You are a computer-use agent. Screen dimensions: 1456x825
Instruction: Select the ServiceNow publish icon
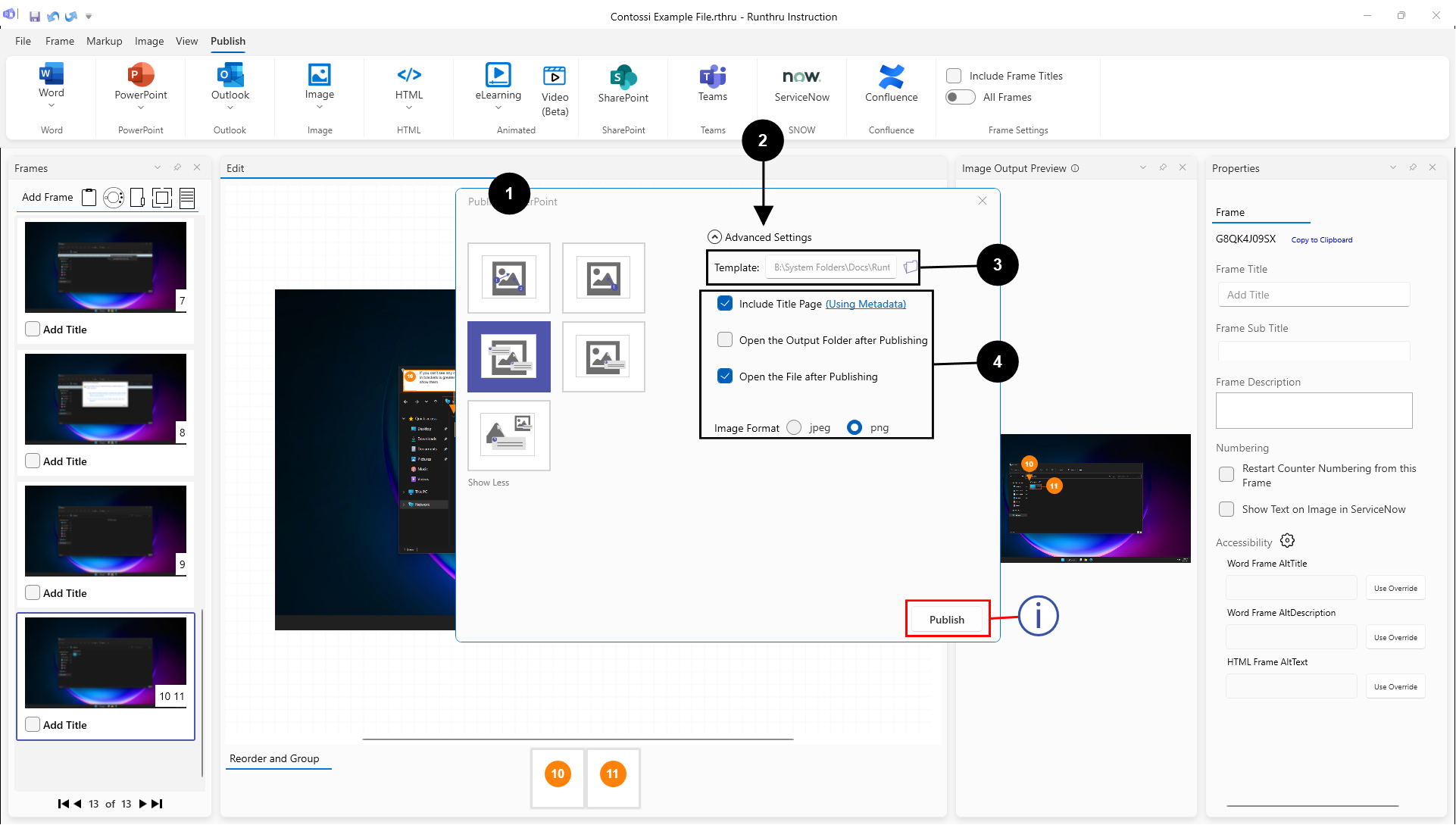coord(801,77)
